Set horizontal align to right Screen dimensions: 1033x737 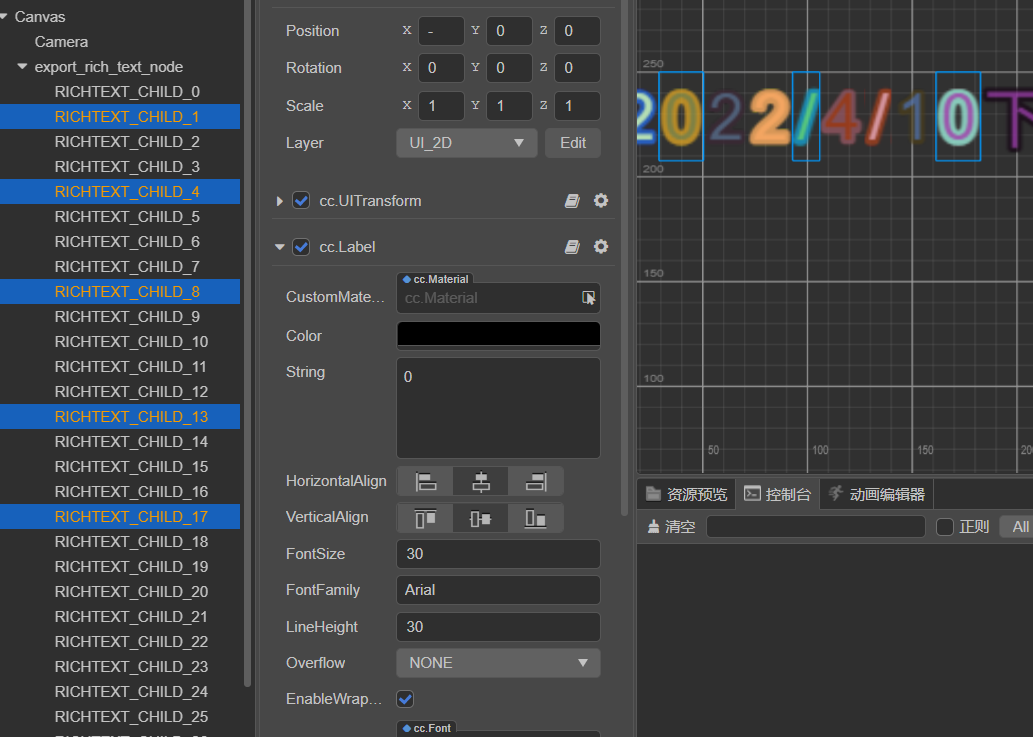[x=536, y=482]
